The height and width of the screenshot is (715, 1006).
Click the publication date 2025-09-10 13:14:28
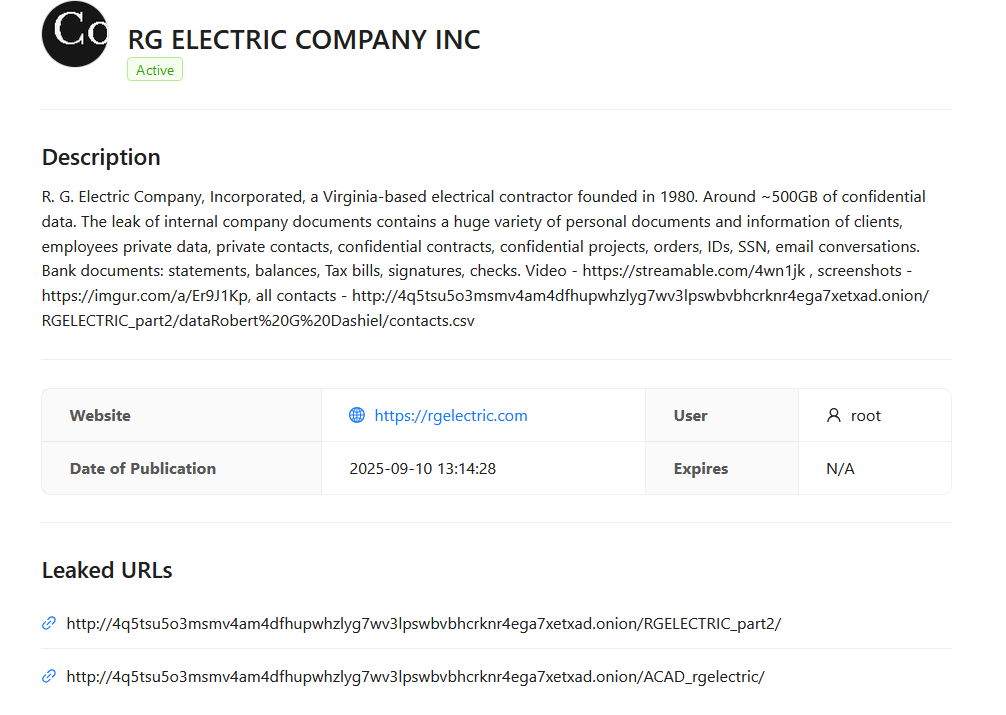click(423, 468)
